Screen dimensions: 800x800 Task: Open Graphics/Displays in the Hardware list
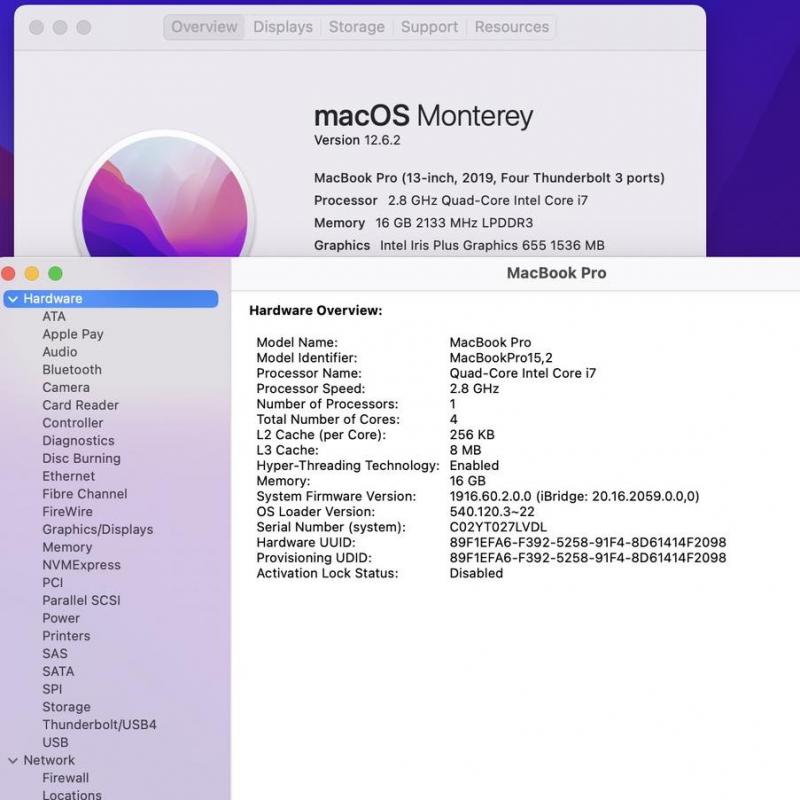pyautogui.click(x=98, y=529)
